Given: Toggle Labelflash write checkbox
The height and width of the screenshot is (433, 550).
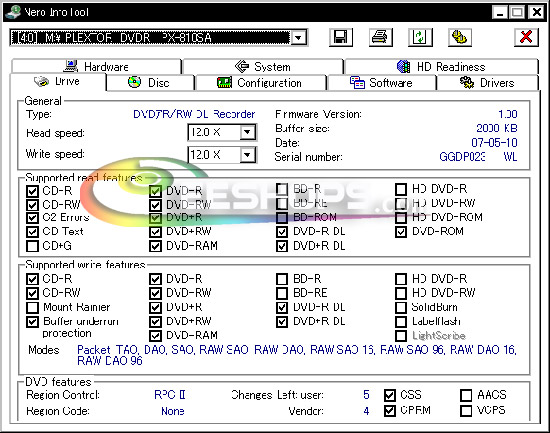Looking at the screenshot, I should (401, 321).
